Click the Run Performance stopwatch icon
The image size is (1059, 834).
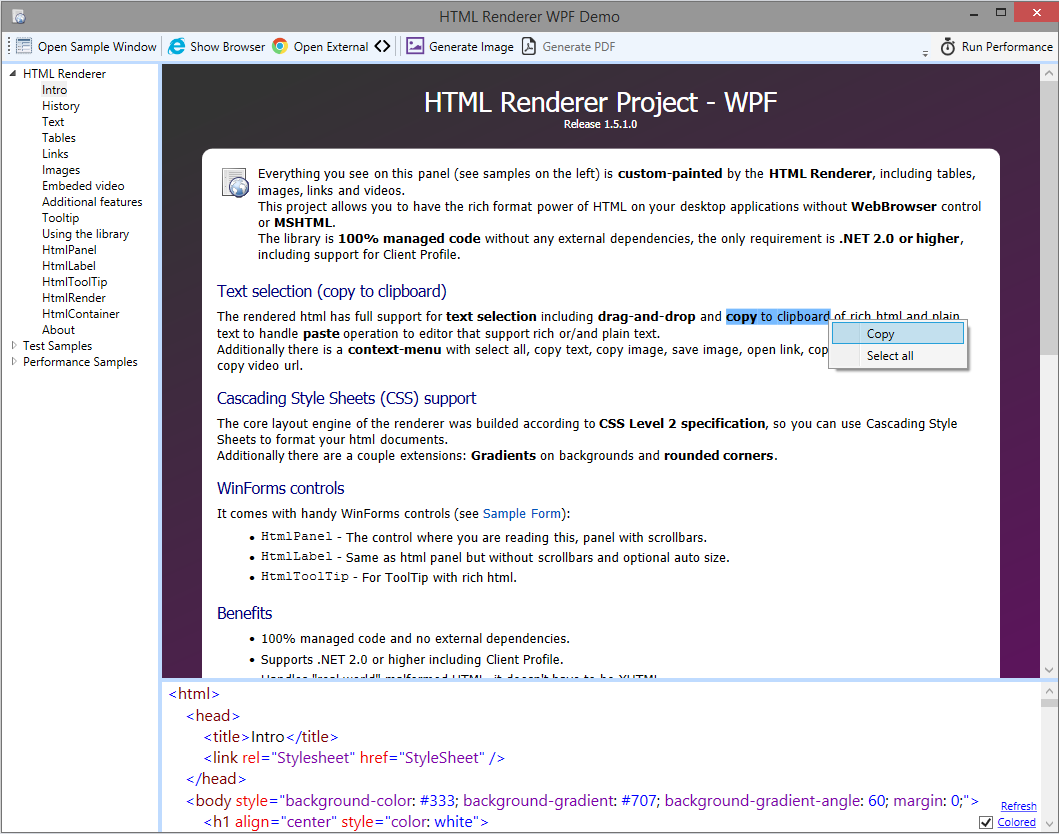click(x=948, y=47)
